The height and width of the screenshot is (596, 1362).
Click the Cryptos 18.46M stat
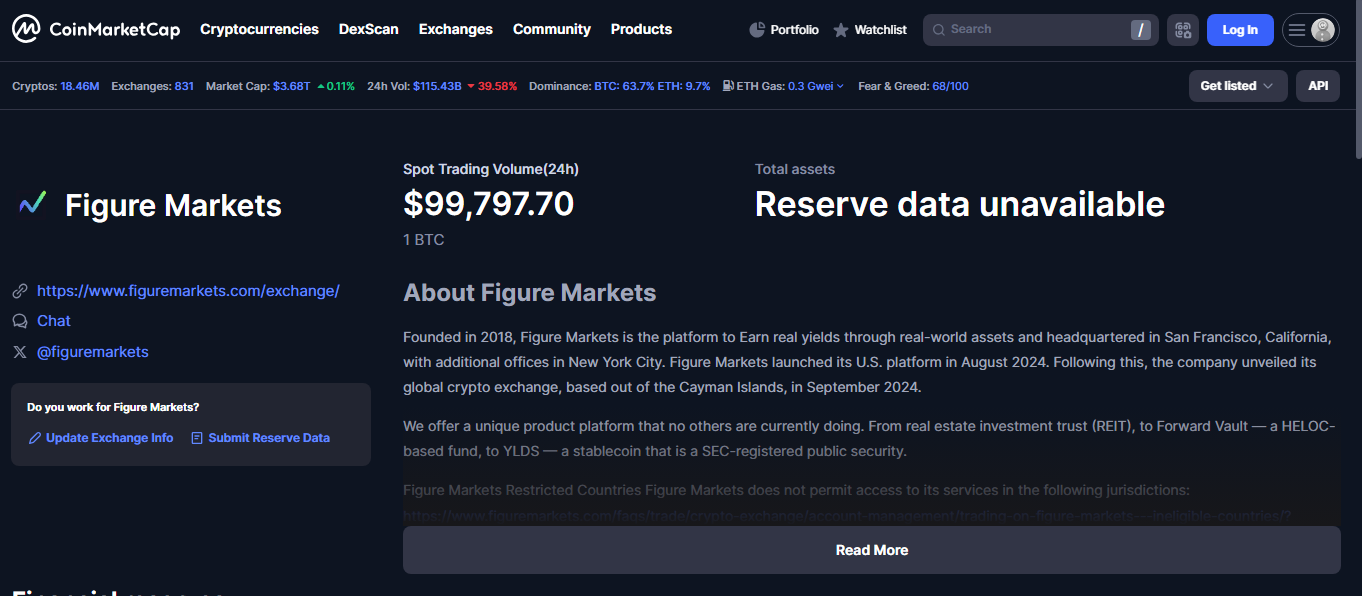(x=56, y=86)
